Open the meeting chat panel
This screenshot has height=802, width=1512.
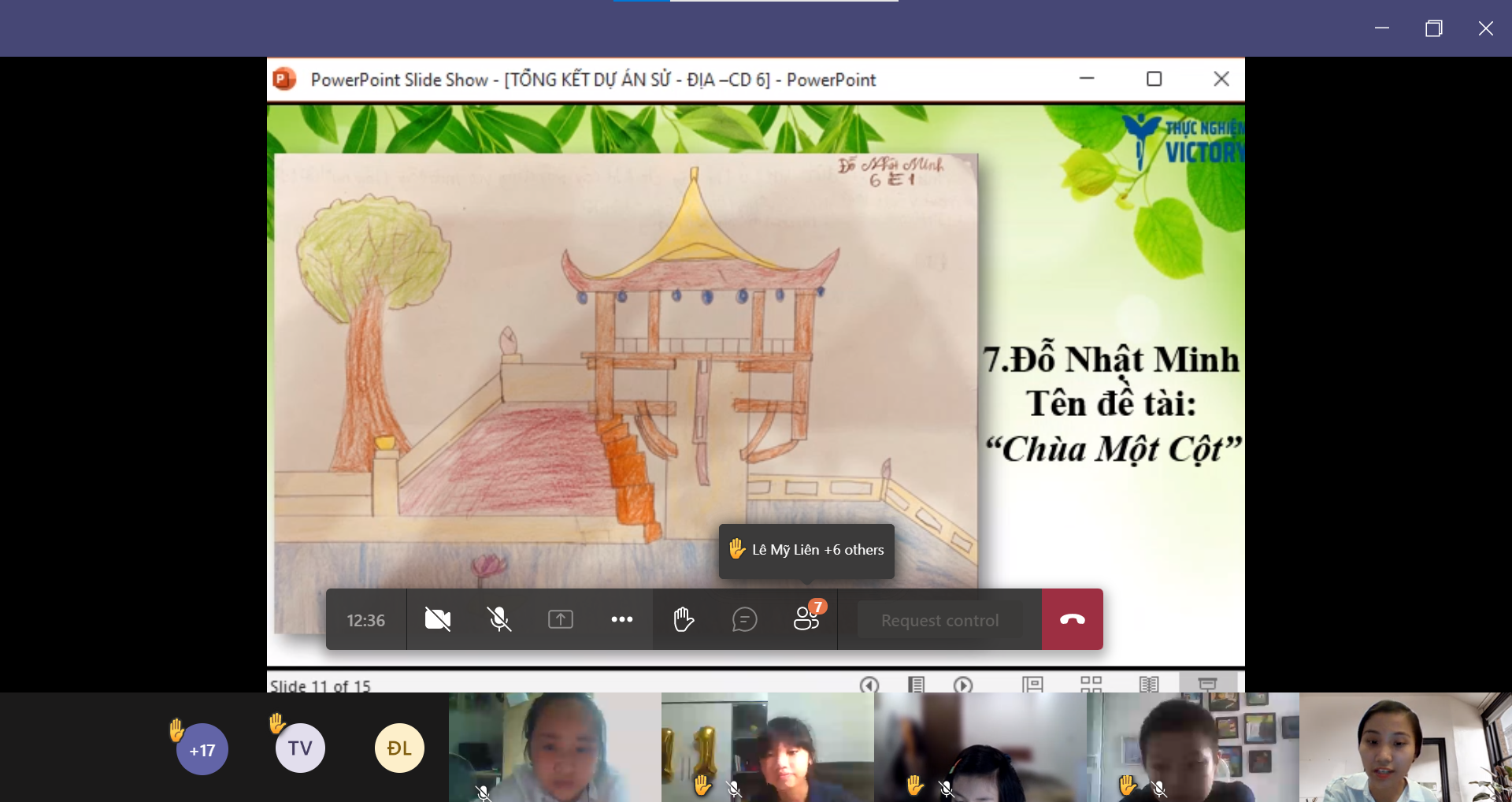coord(744,620)
